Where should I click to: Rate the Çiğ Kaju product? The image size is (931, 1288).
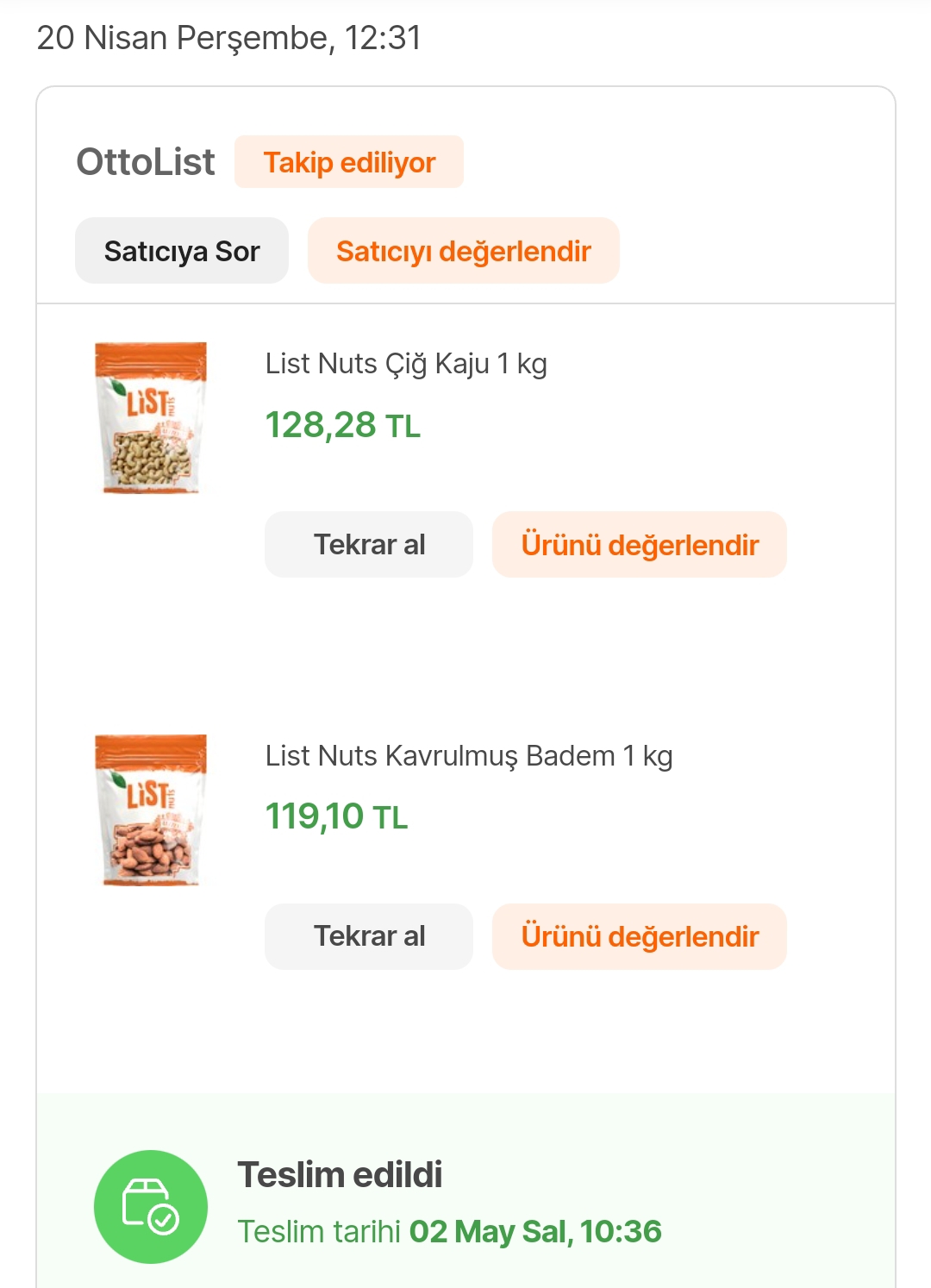click(x=640, y=545)
